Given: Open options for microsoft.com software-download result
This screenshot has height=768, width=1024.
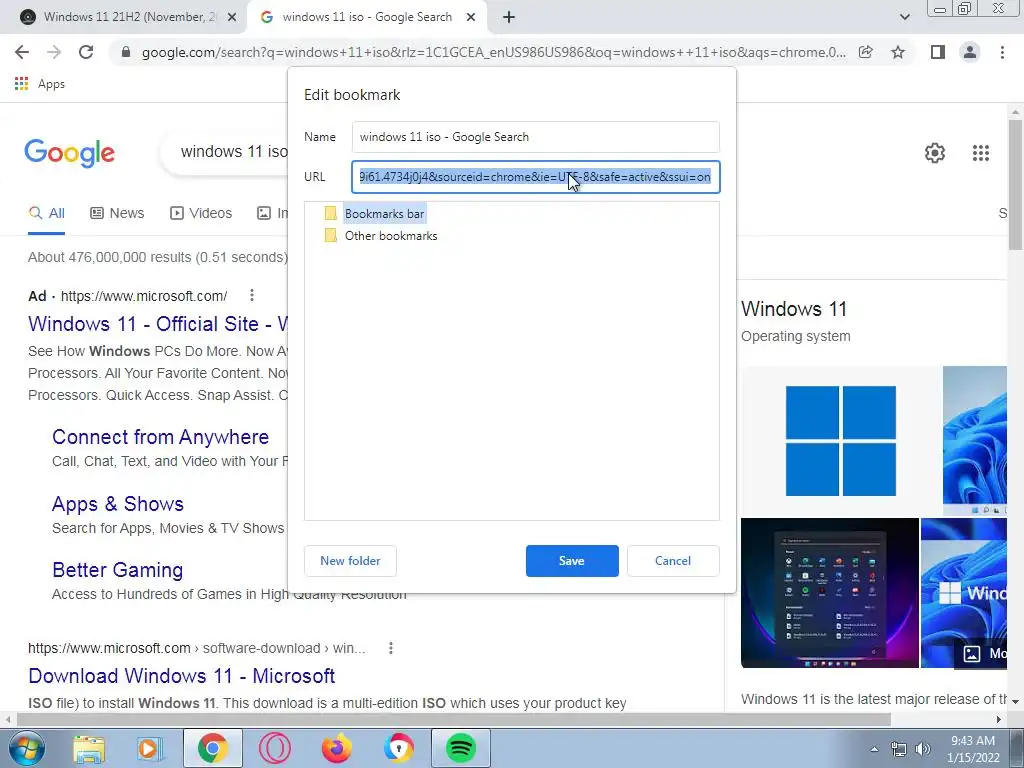Looking at the screenshot, I should coord(391,648).
